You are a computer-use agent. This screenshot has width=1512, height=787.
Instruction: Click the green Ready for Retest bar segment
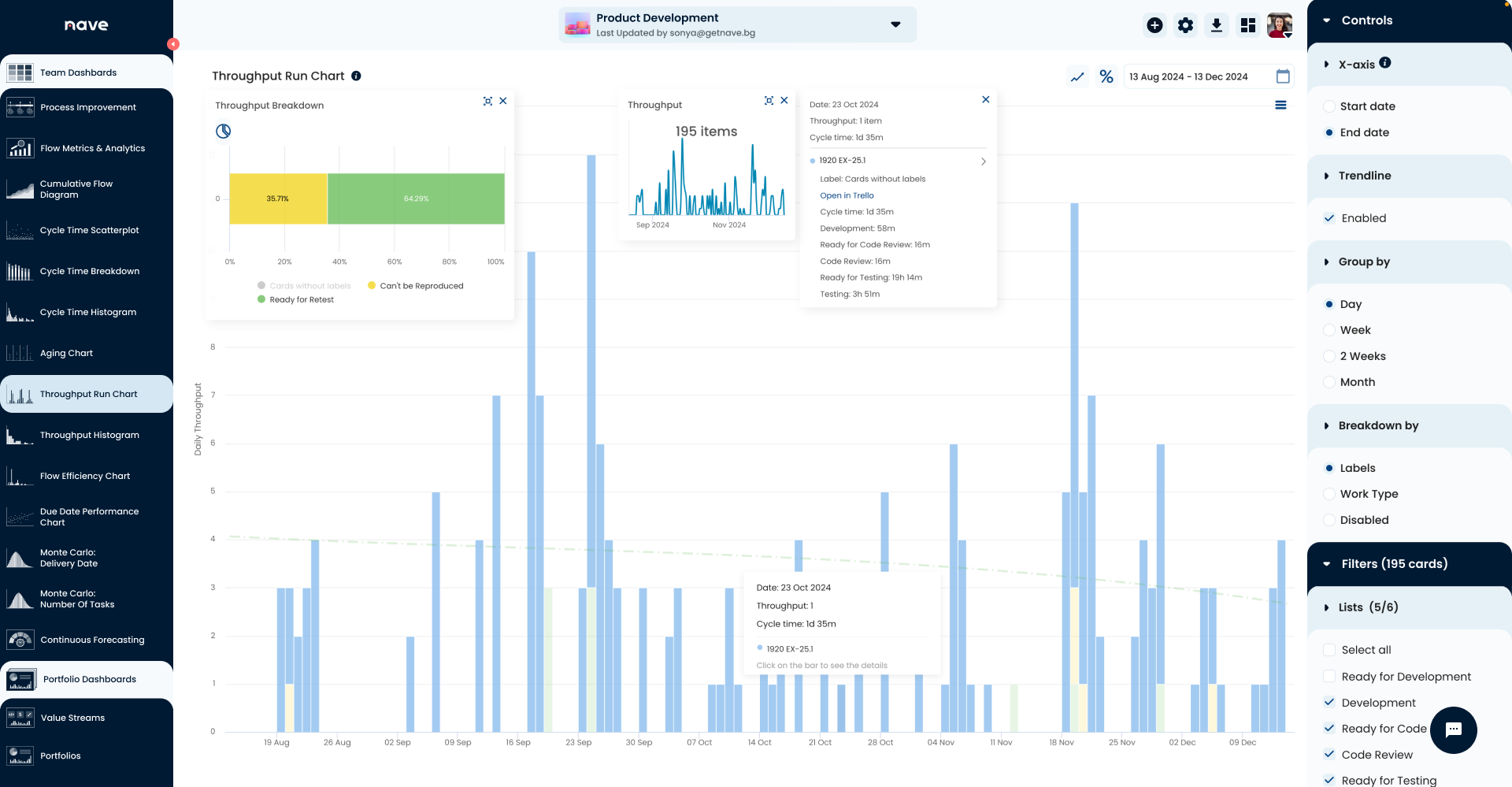416,199
